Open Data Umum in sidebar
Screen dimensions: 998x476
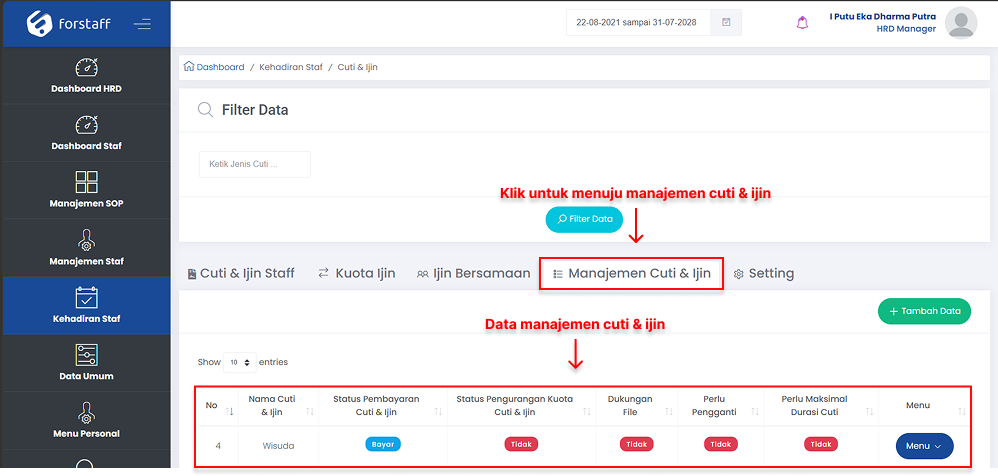coord(87,363)
